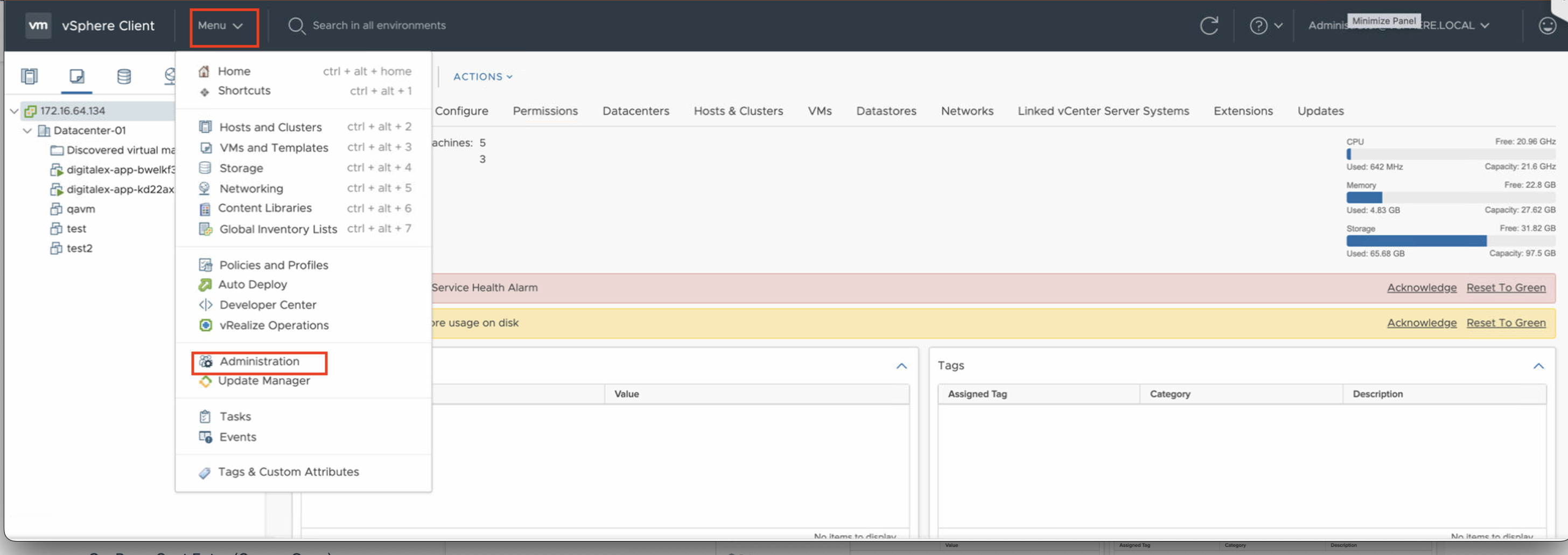Image resolution: width=1568 pixels, height=555 pixels.
Task: Open the Menu dropdown in header
Action: click(220, 25)
